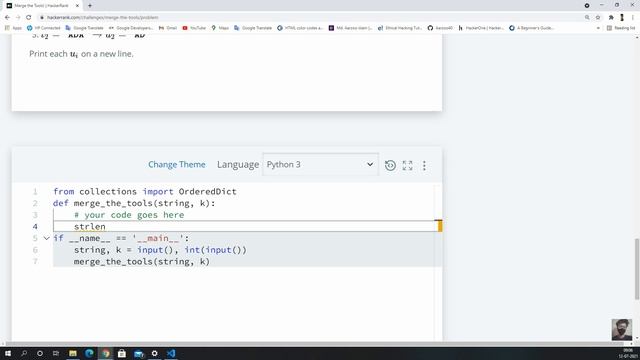Open the Apps bookmark shortcut
This screenshot has height=360, width=640.
[x=13, y=28]
